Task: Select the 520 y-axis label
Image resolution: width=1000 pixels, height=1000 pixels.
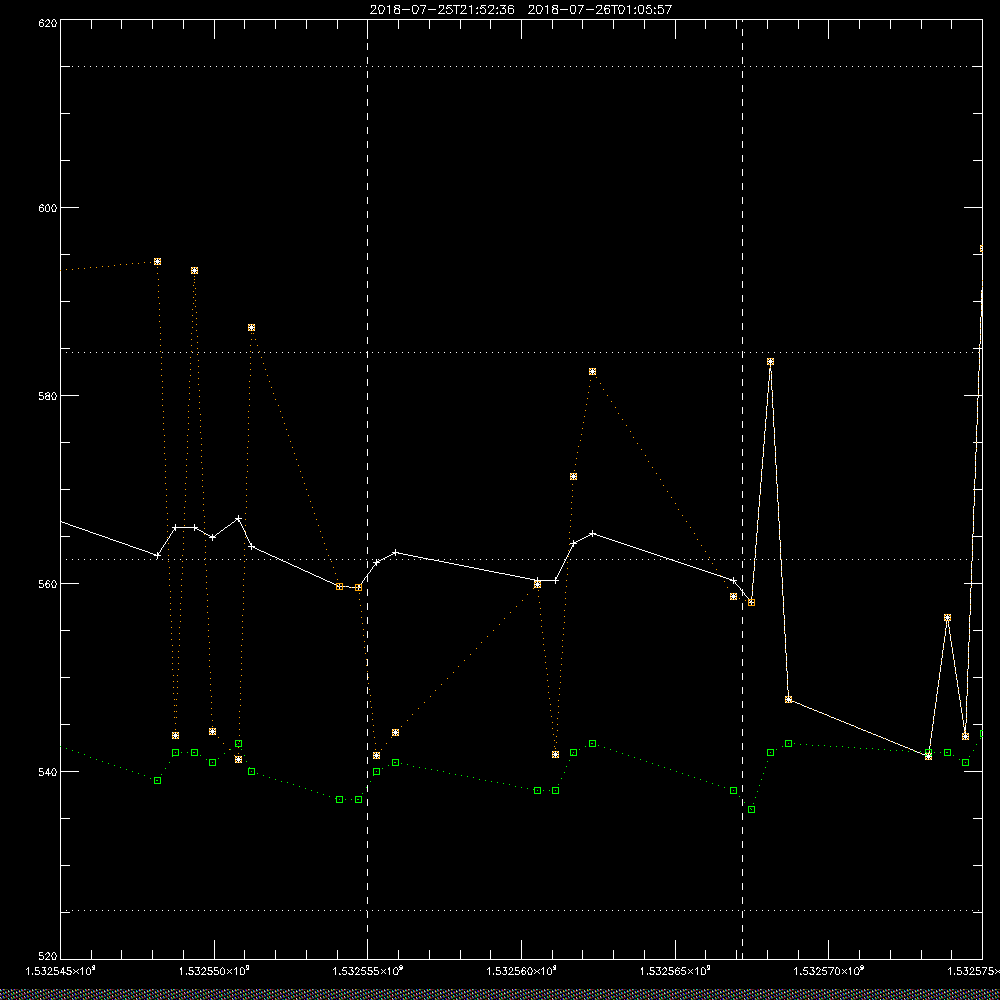Action: point(48,957)
